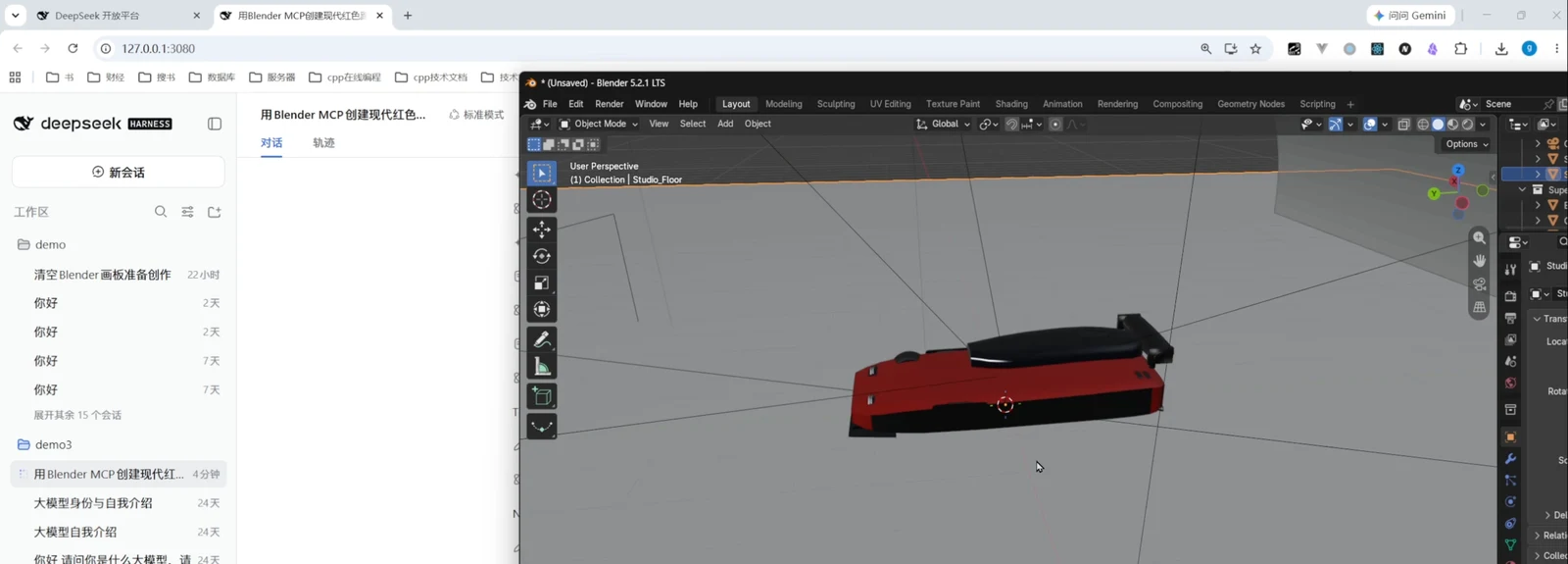Switch to Rendered viewport shading
The image size is (1568, 564).
pyautogui.click(x=1467, y=125)
